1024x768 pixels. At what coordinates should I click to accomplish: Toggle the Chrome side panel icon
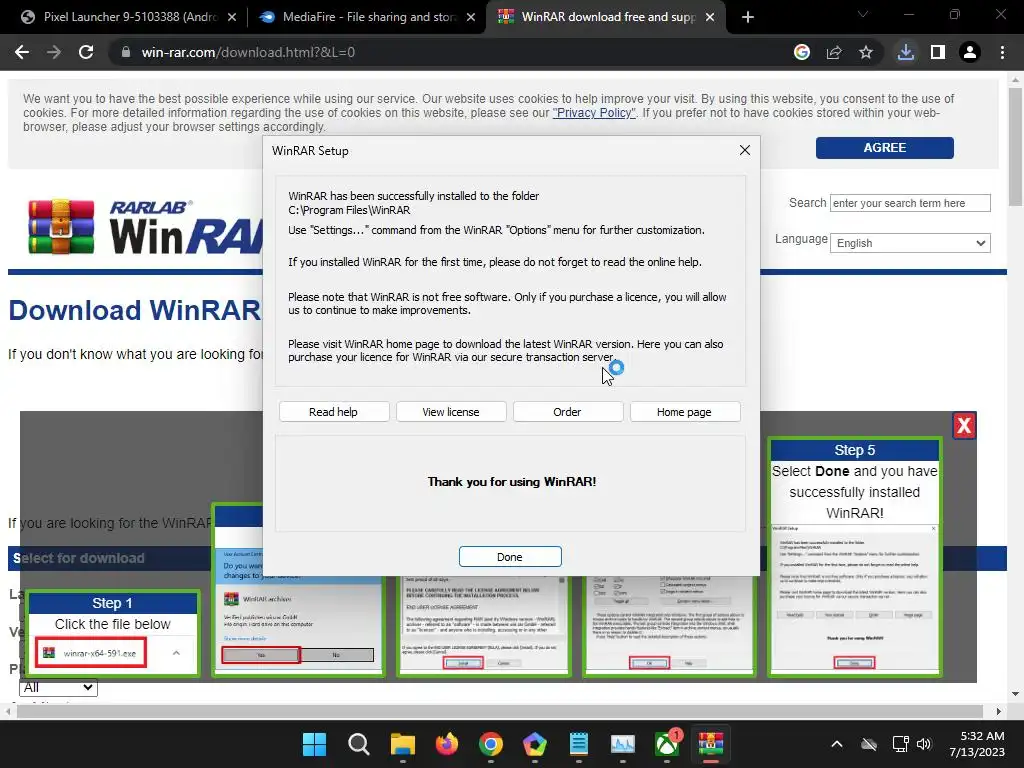coord(938,52)
